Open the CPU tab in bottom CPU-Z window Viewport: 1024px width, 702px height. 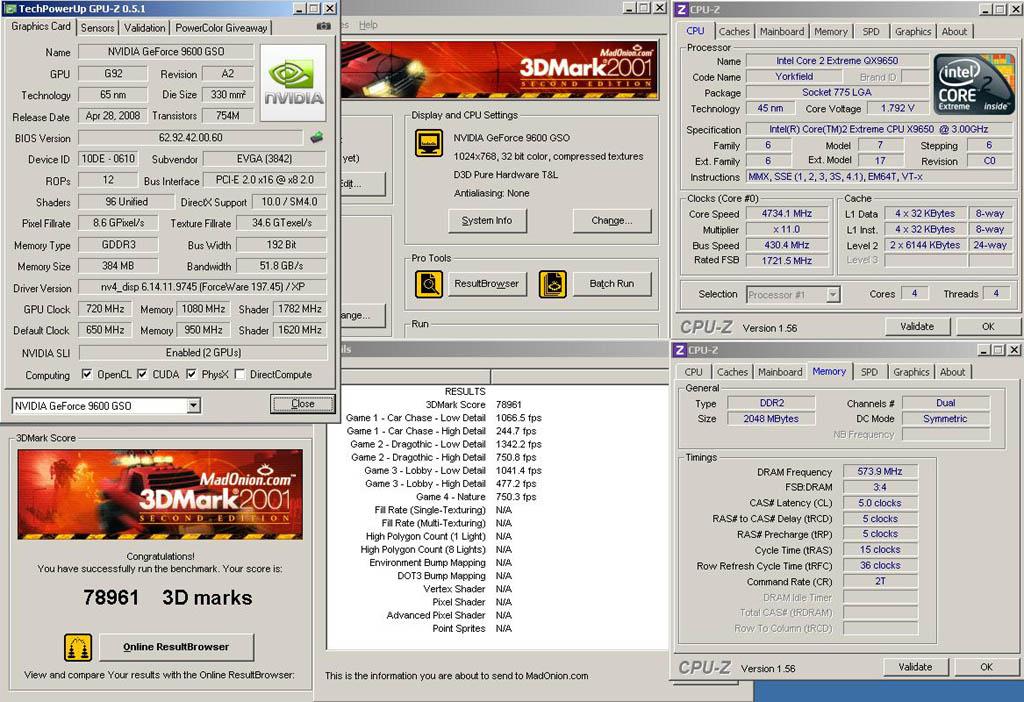(x=694, y=372)
